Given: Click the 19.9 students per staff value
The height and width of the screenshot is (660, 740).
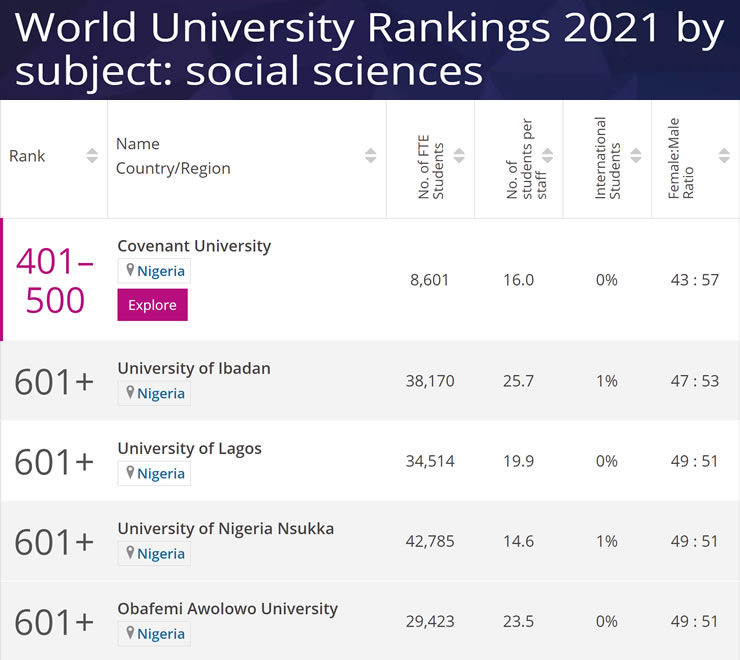Looking at the screenshot, I should [518, 461].
